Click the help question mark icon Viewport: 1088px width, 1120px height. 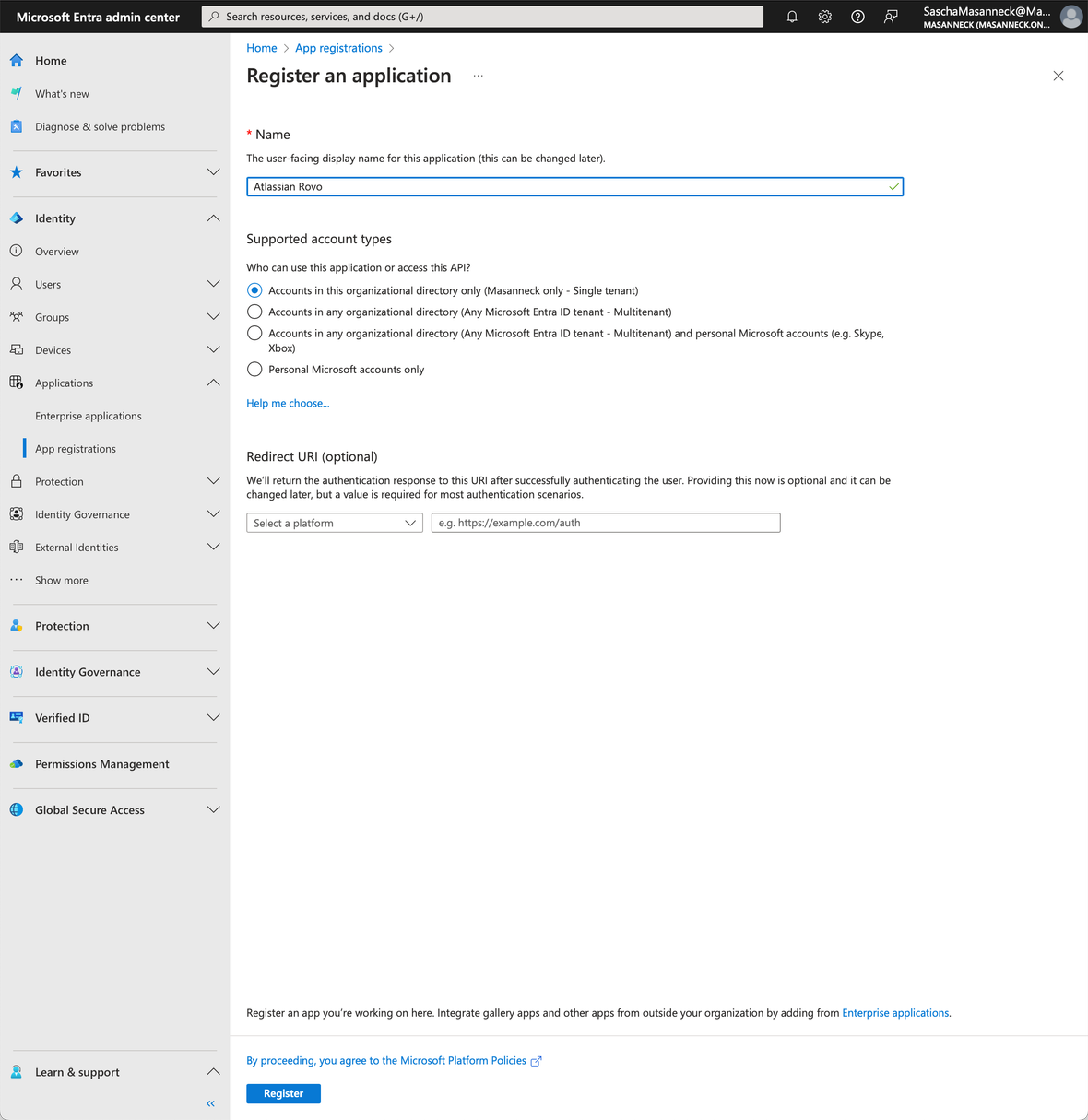coord(857,16)
